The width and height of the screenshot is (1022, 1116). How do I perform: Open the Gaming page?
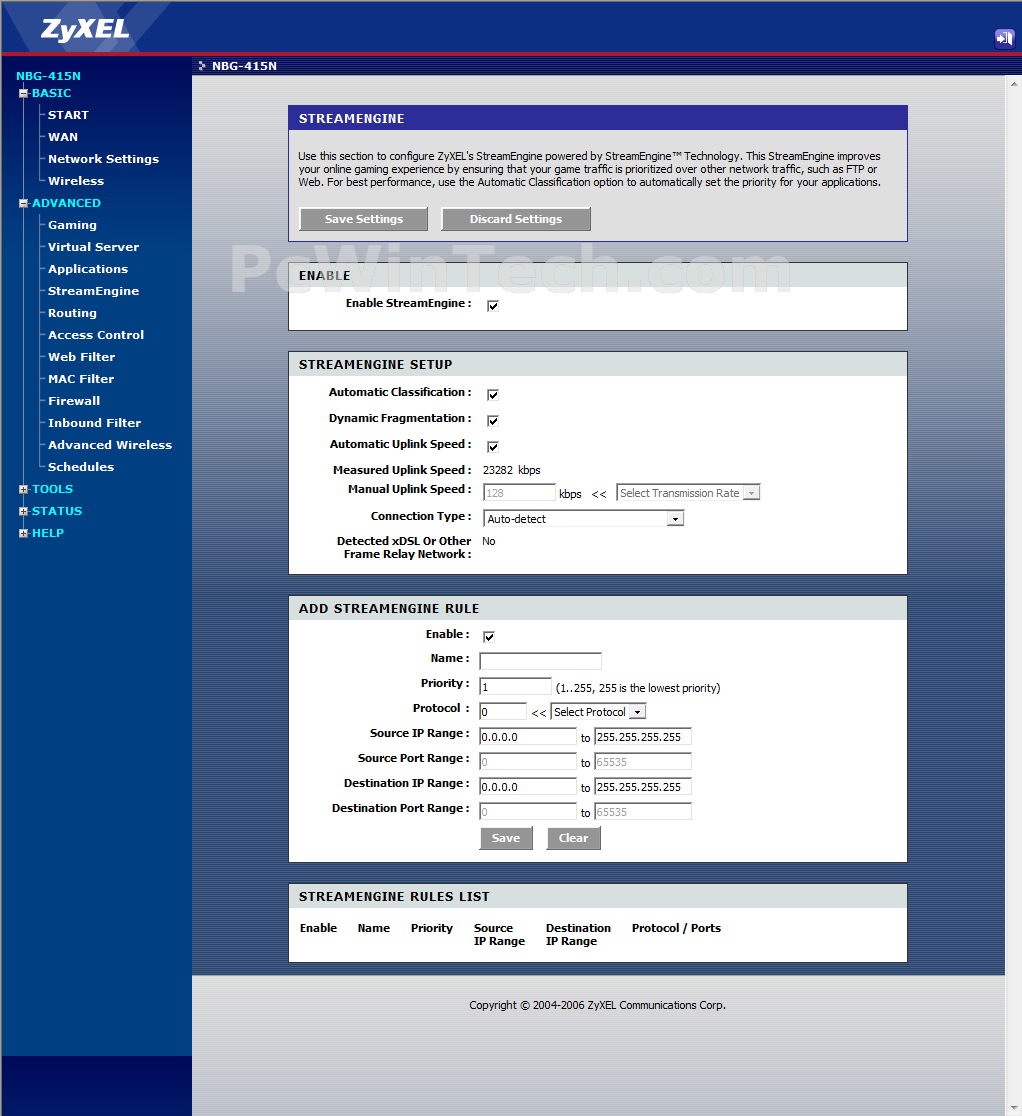coord(72,226)
